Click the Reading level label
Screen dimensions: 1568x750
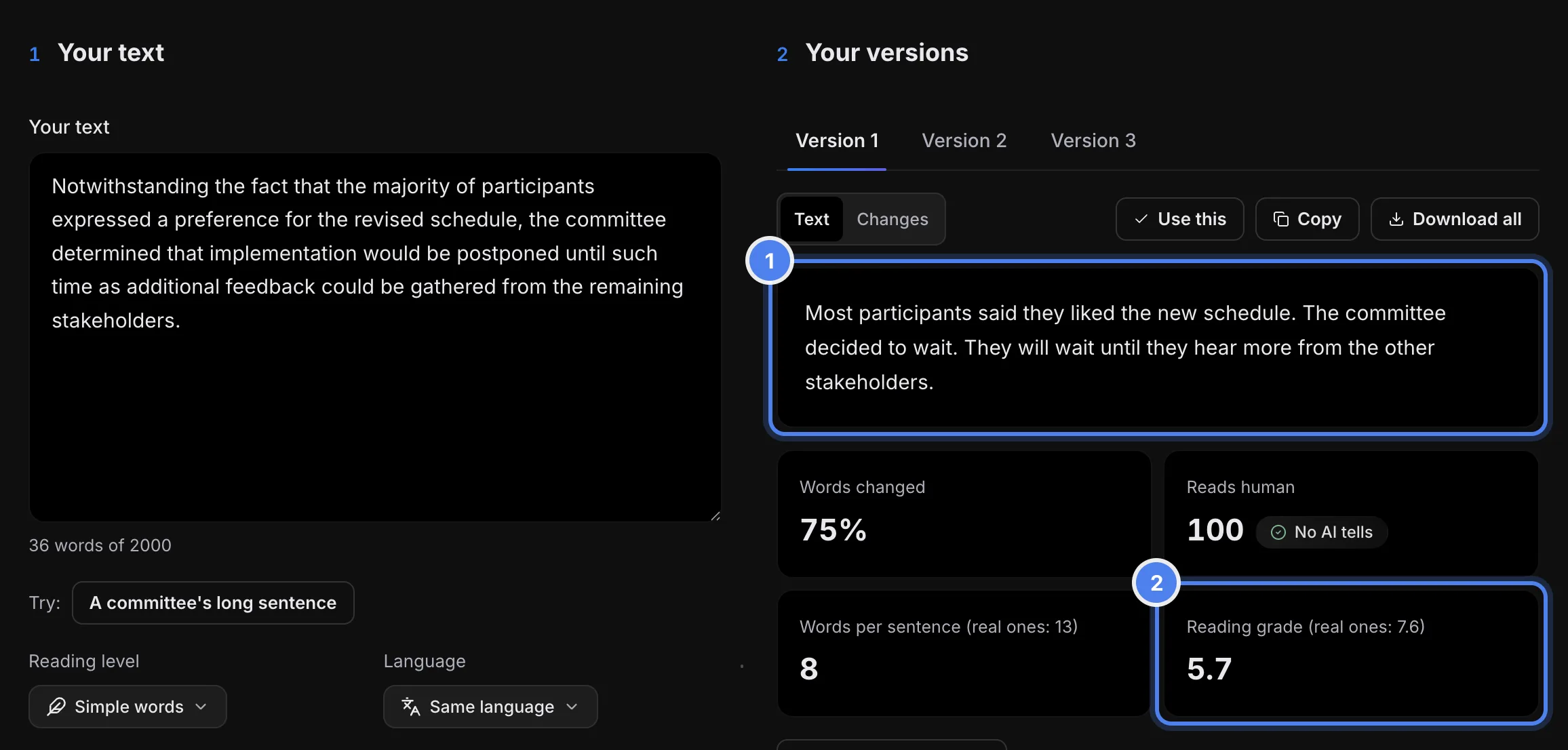coord(84,661)
